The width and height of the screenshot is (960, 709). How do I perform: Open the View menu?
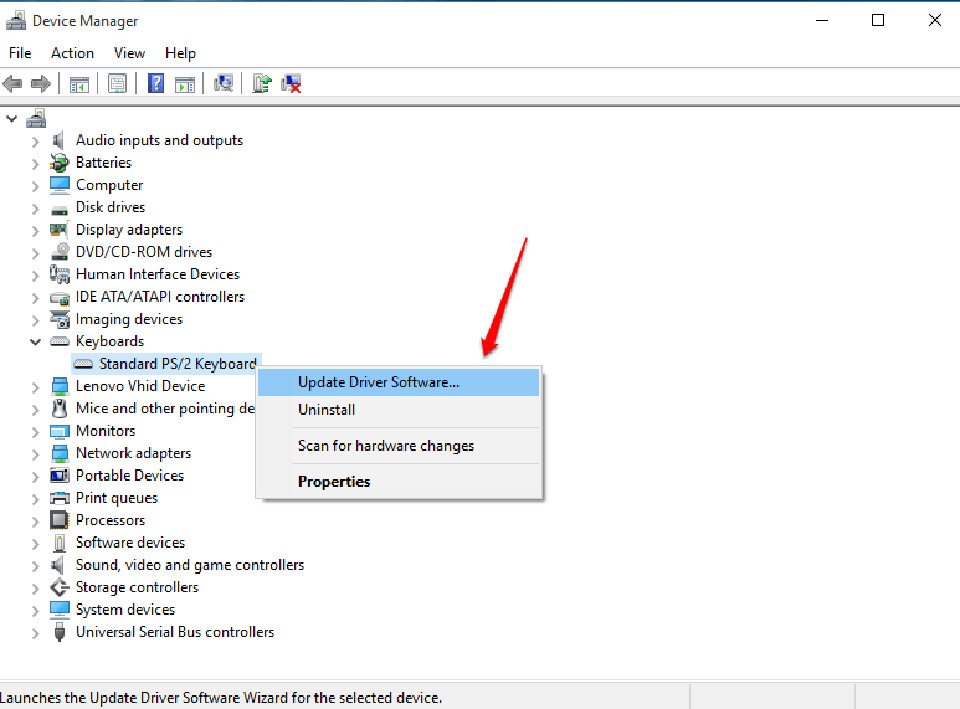click(x=129, y=53)
